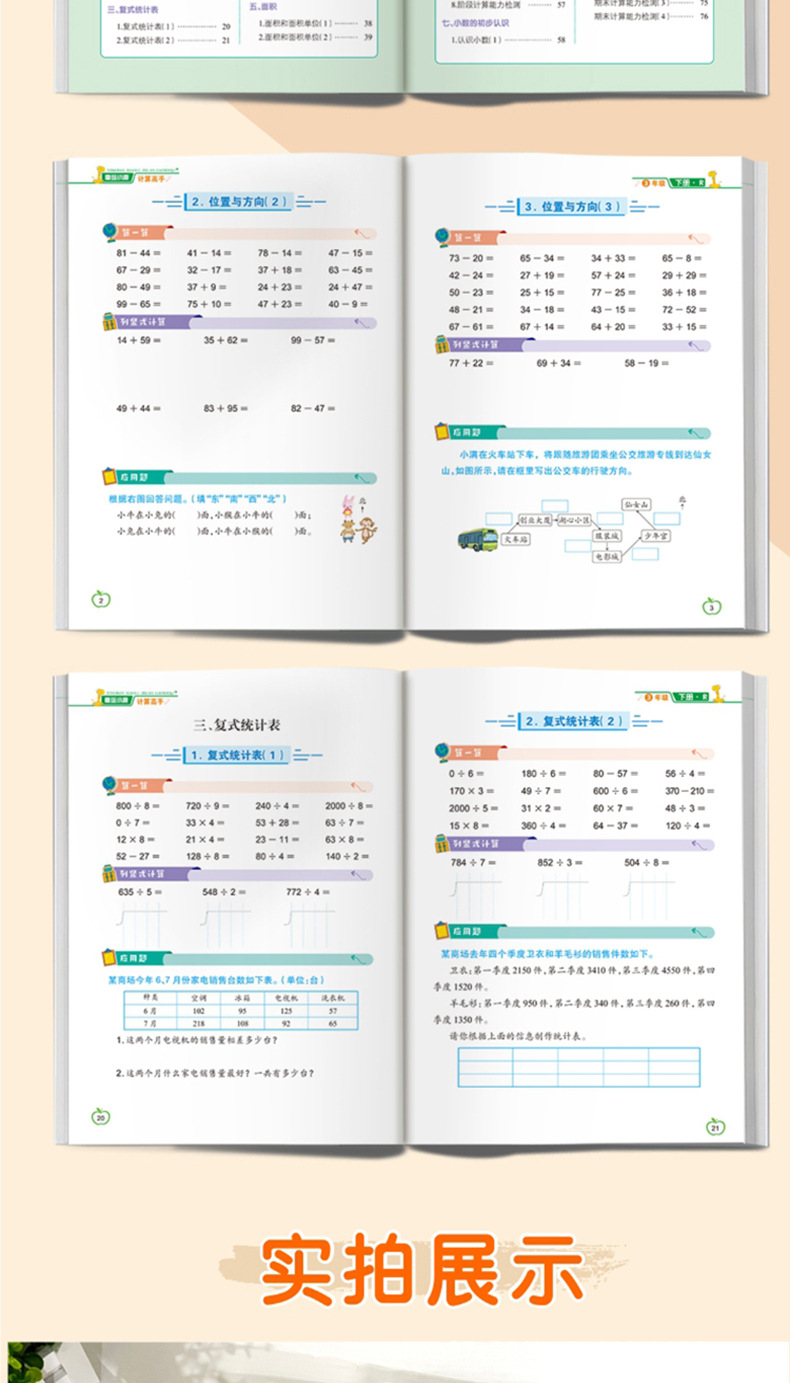Click the problem 784 ÷ 7 =
790x1383 pixels.
tap(473, 861)
